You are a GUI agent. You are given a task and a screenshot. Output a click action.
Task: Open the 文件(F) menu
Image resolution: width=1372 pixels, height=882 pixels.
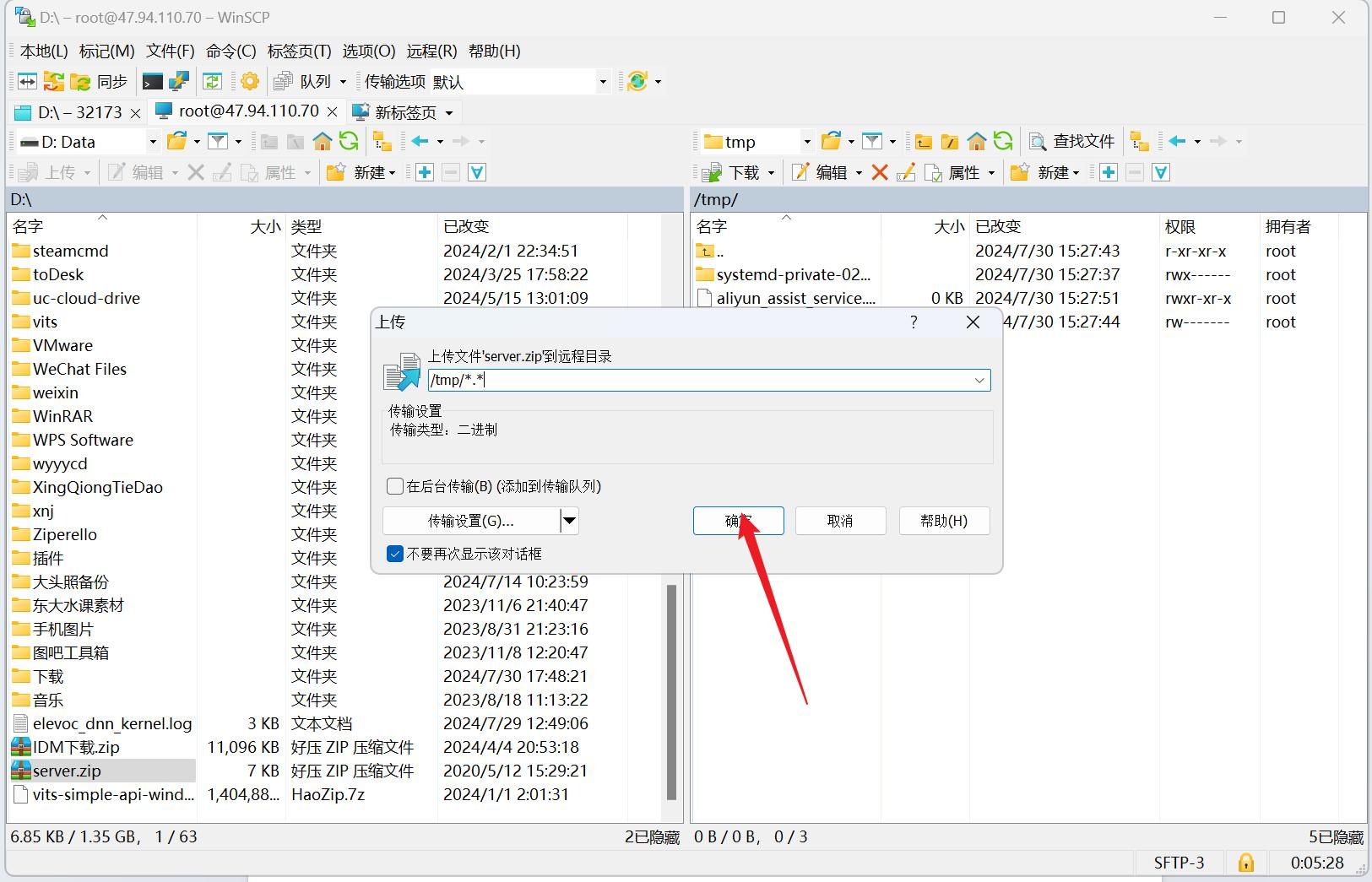[x=170, y=51]
